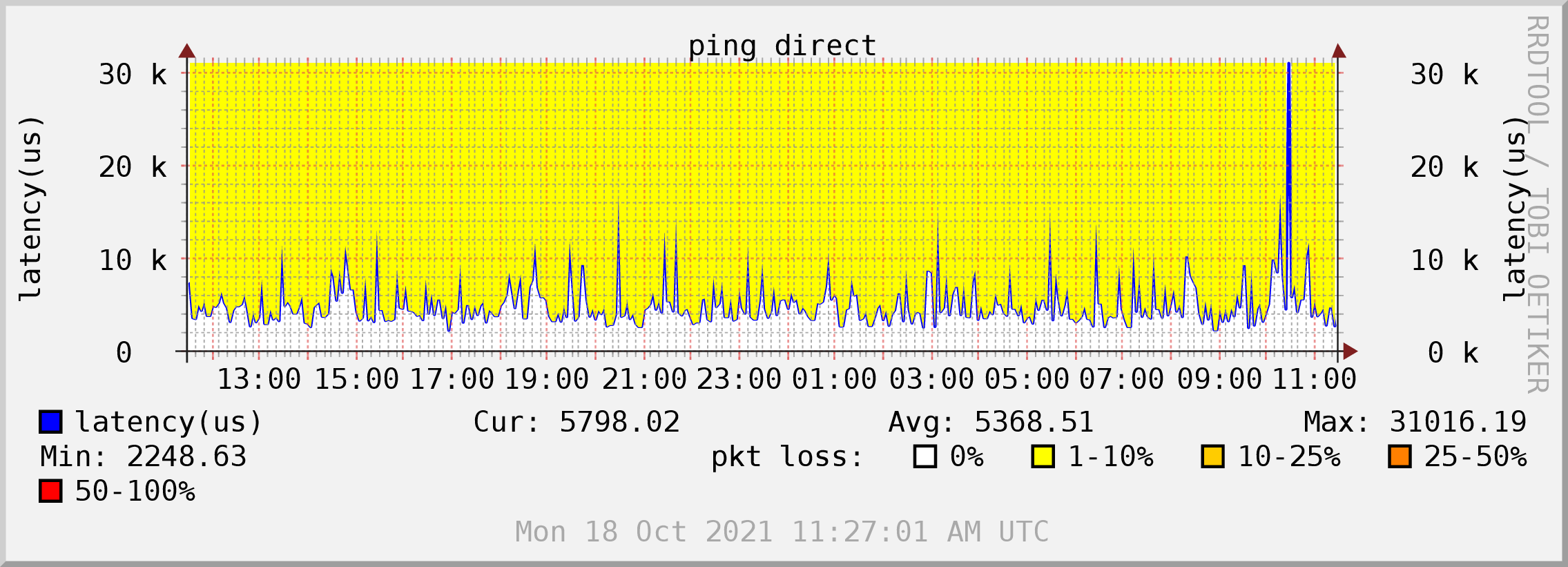
Task: Click the red arrowhead at the x-axis end
Action: click(1351, 351)
